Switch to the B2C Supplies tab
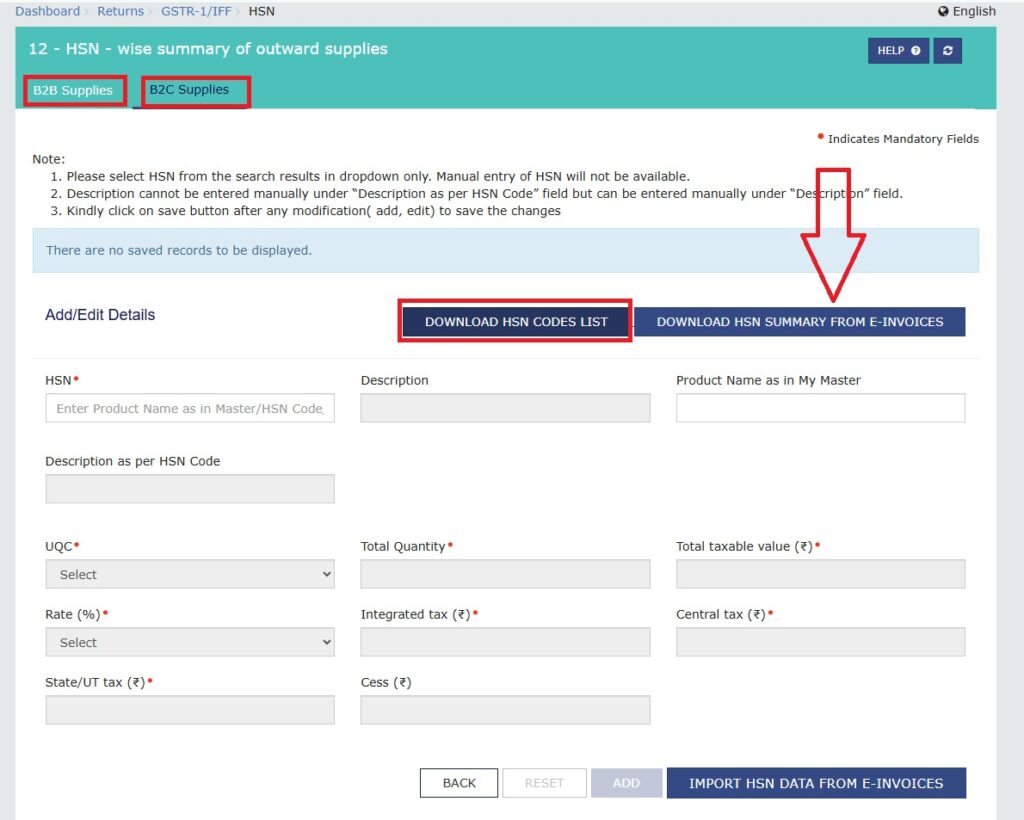This screenshot has width=1024, height=820. [x=189, y=90]
